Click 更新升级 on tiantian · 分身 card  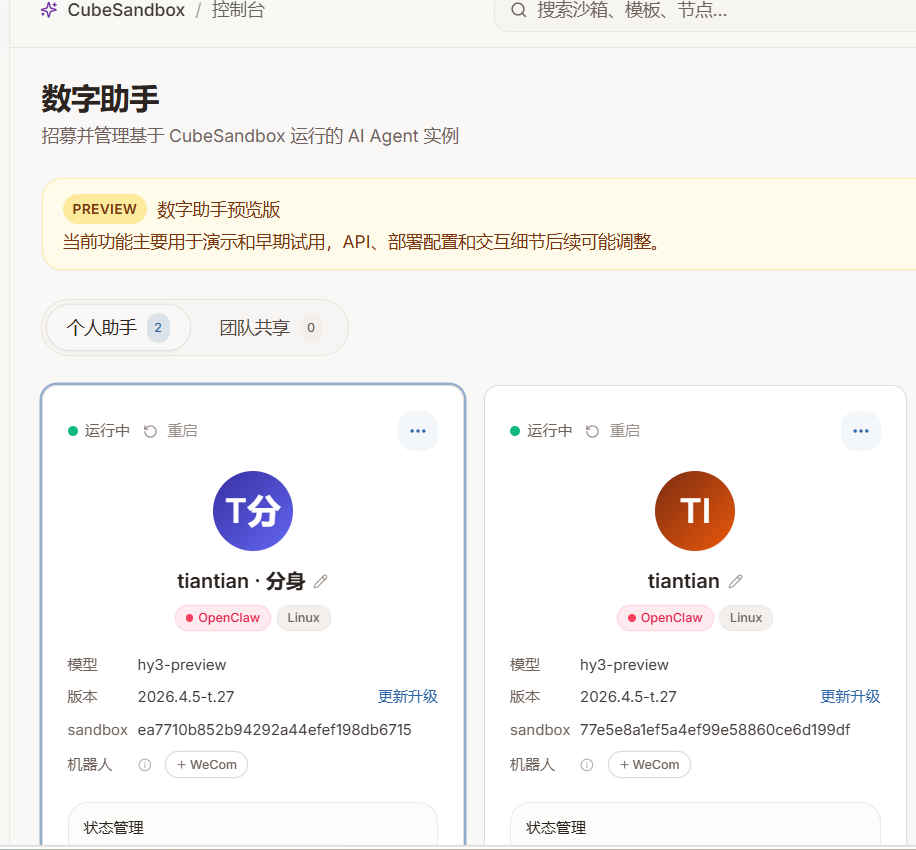pos(408,696)
